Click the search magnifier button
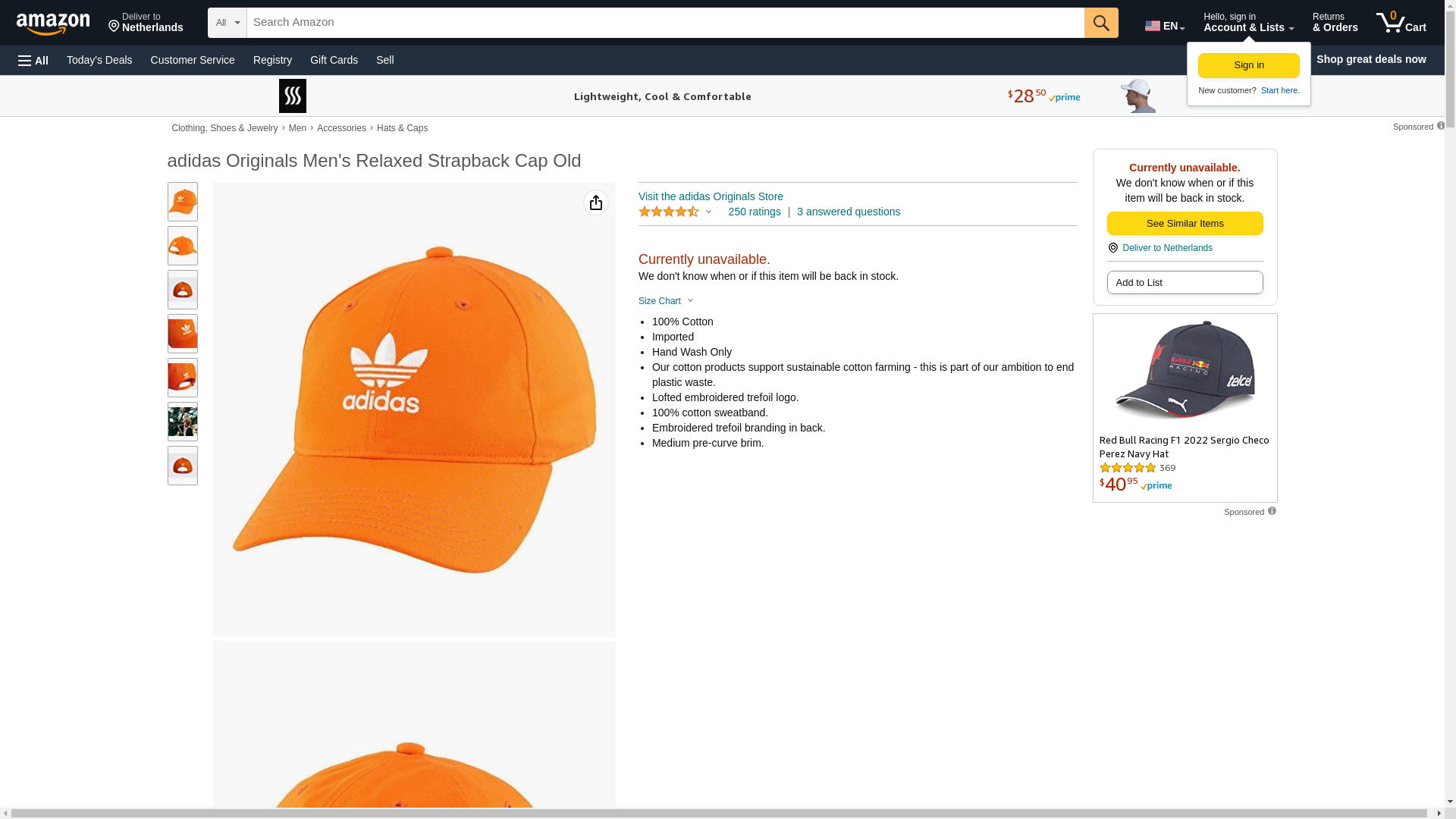This screenshot has height=819, width=1456. (1100, 23)
